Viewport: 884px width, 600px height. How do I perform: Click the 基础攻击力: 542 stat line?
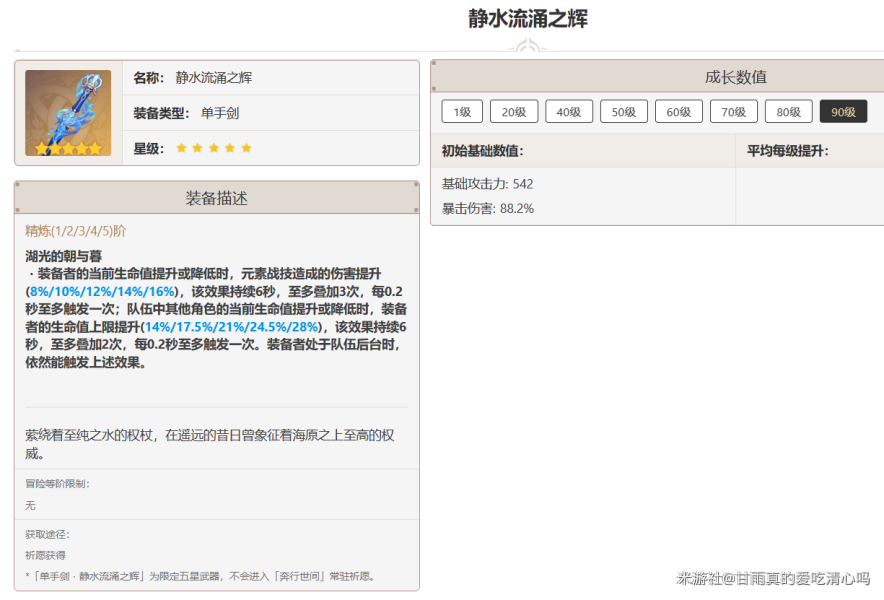(487, 184)
